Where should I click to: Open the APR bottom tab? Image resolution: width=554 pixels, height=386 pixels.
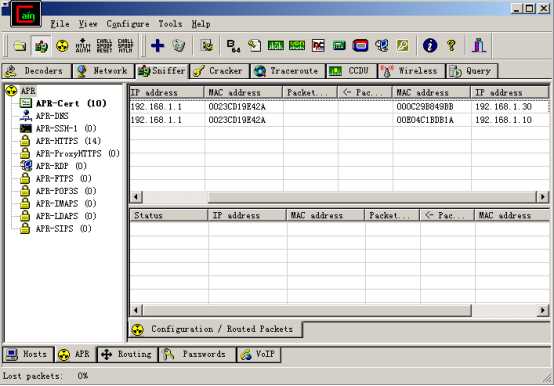pos(75,354)
